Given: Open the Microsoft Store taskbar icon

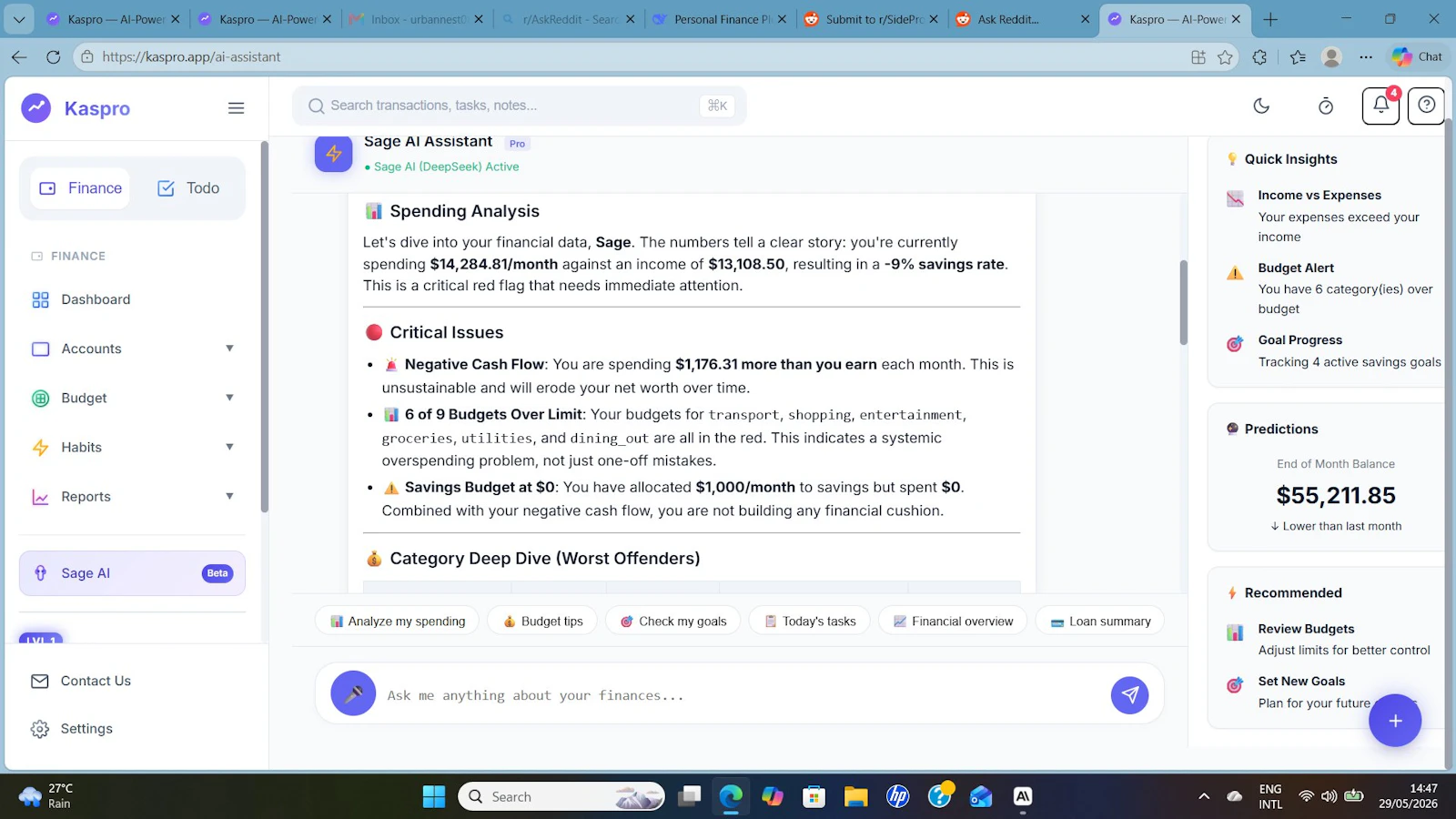Looking at the screenshot, I should point(814,797).
